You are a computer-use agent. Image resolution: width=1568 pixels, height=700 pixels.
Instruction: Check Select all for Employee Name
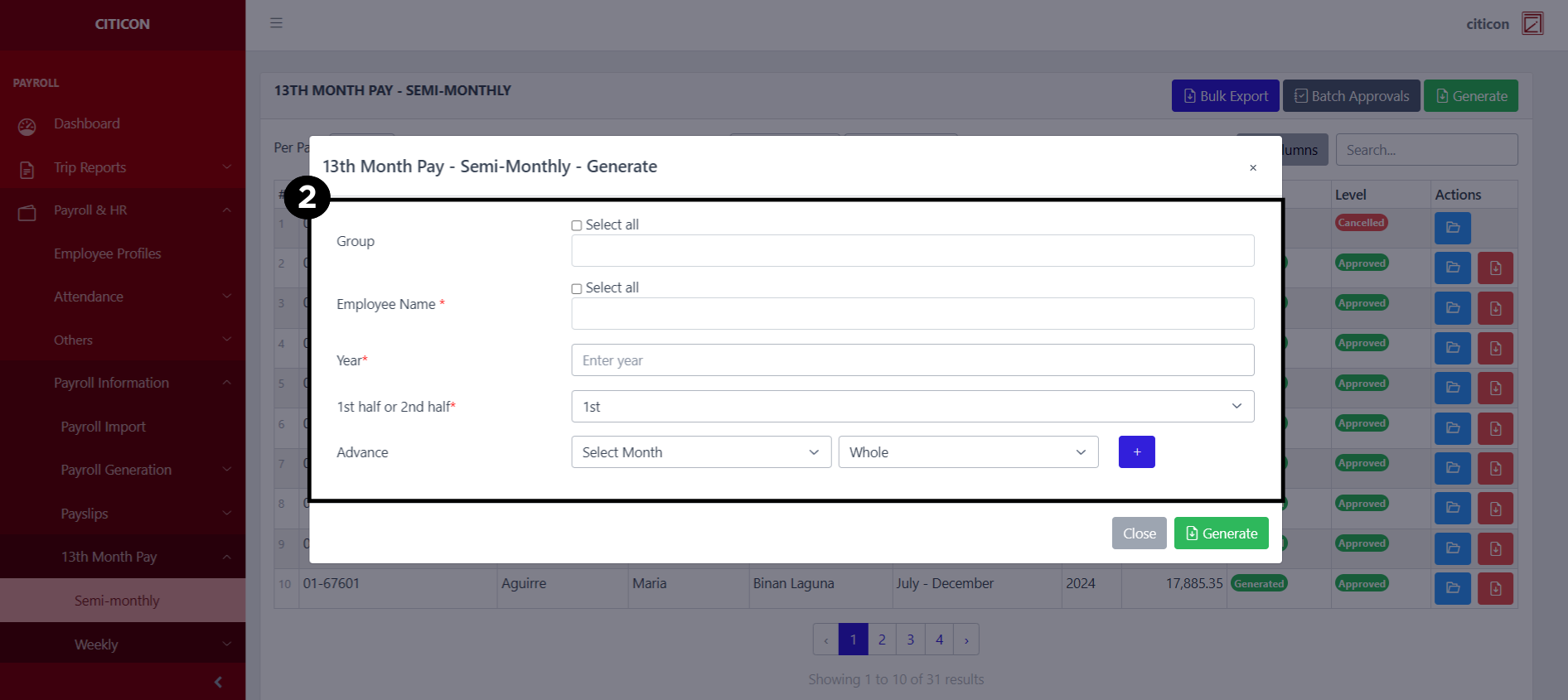[x=576, y=288]
